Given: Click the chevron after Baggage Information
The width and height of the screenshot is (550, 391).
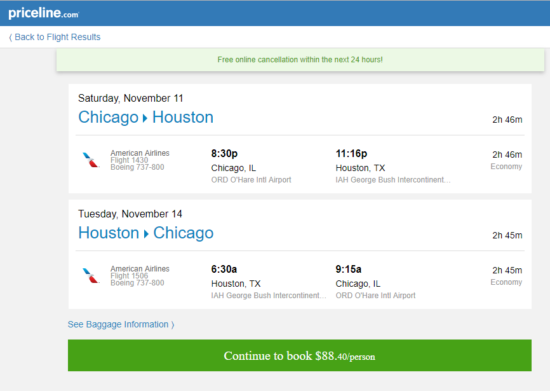Looking at the screenshot, I should click(173, 325).
